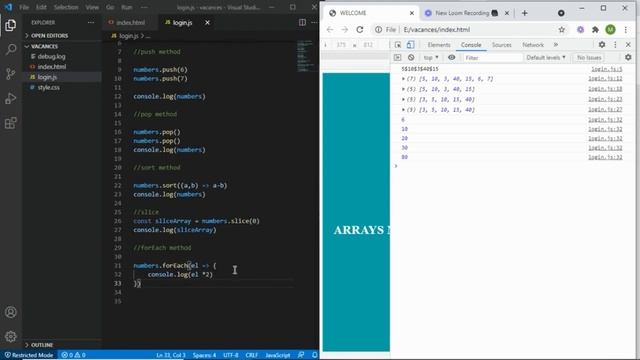Switch to the index.html editor tab
This screenshot has width=640, height=360.
tap(130, 22)
